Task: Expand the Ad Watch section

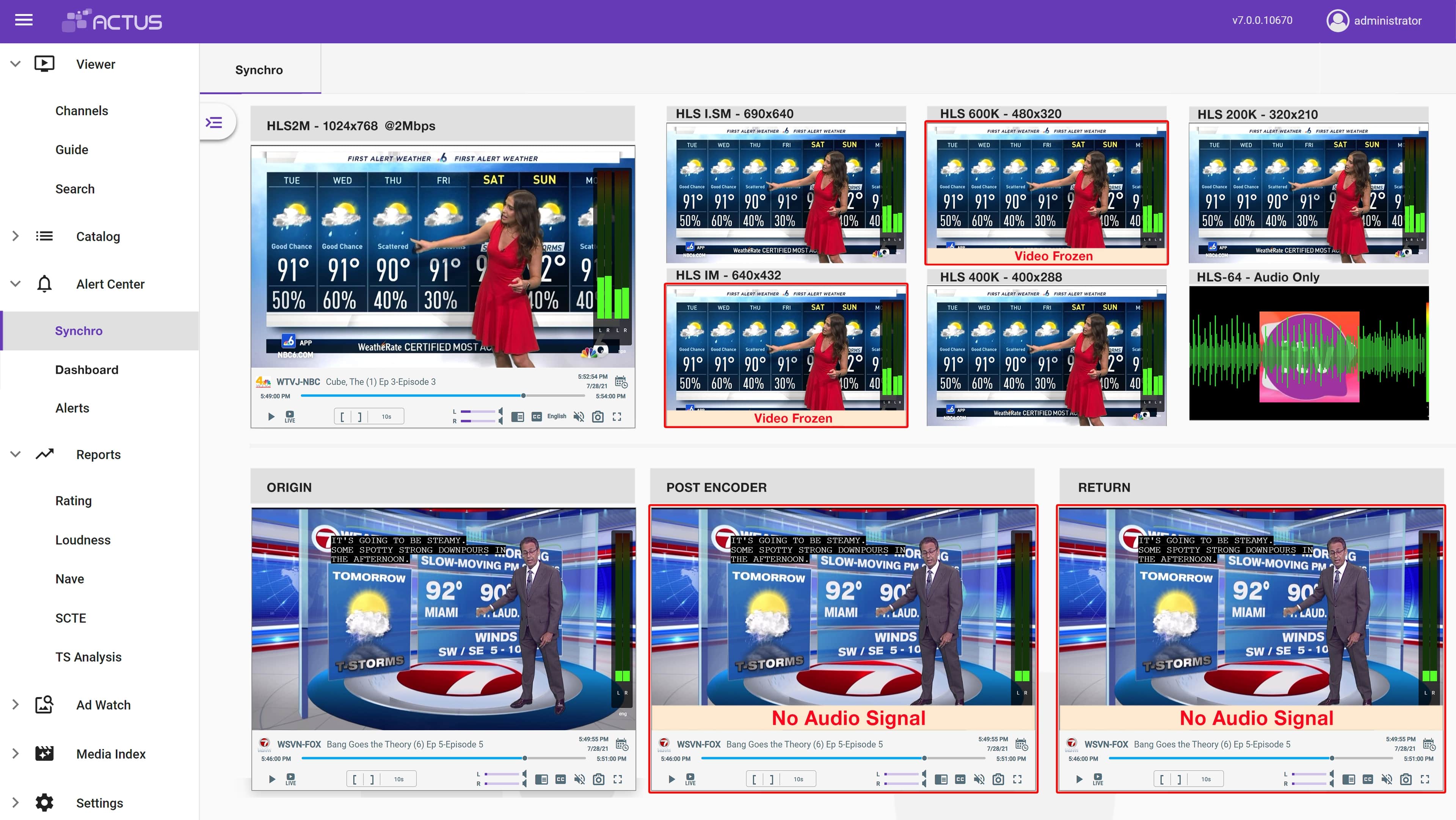Action: pos(16,705)
